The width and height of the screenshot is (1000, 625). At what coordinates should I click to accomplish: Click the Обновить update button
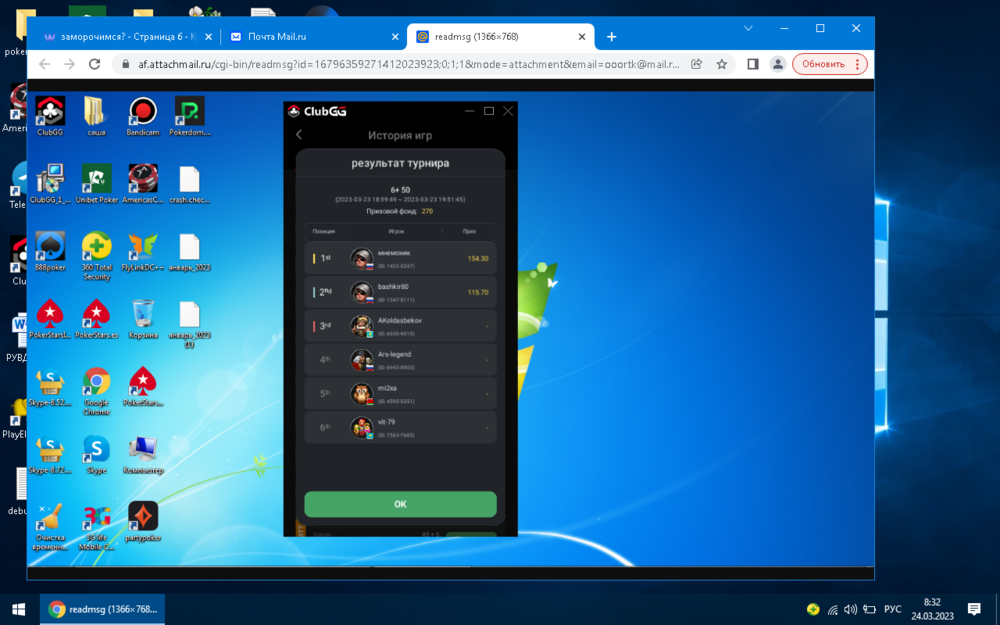click(x=829, y=64)
